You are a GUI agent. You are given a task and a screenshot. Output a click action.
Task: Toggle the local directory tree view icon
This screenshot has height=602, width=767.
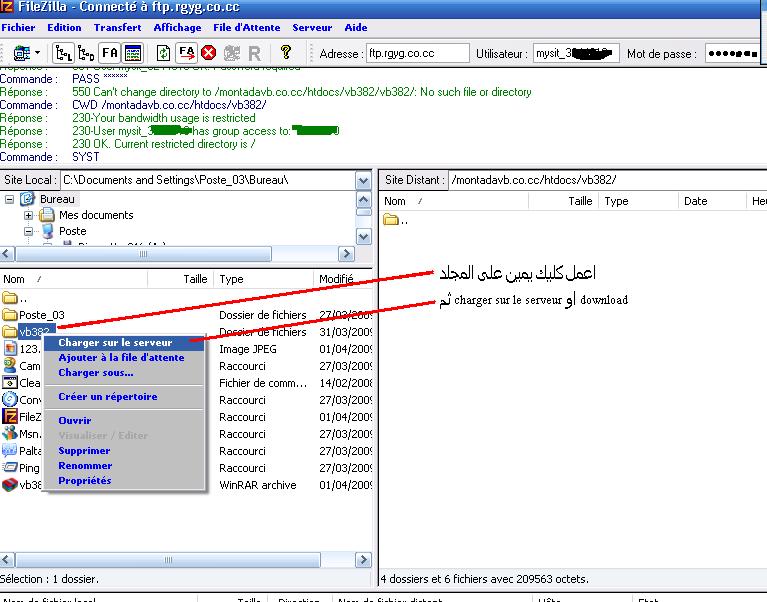[63, 53]
